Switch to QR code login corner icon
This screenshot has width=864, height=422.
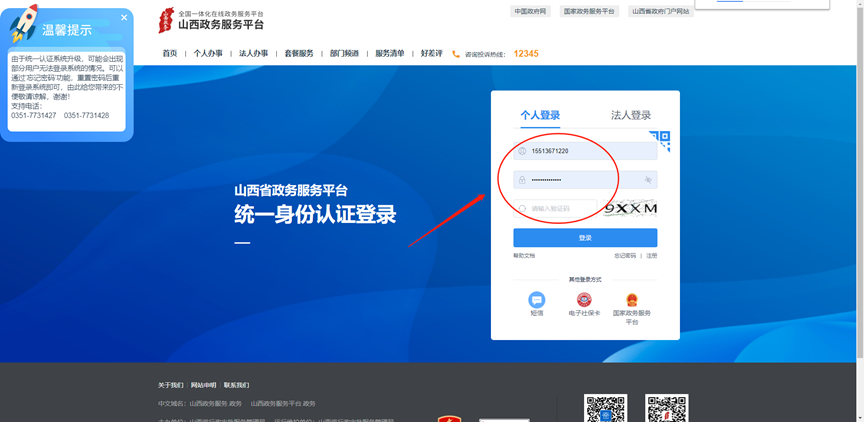click(660, 140)
